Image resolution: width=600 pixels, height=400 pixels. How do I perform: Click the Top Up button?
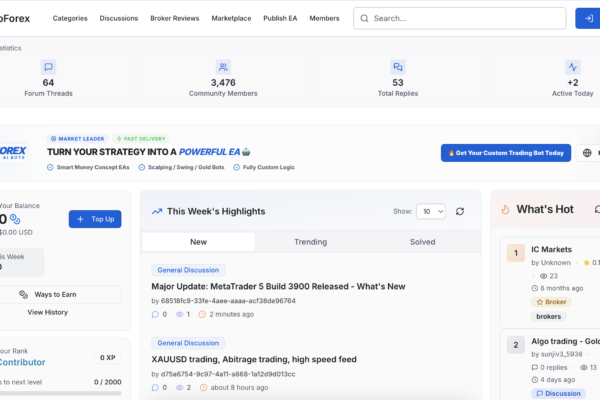(95, 219)
